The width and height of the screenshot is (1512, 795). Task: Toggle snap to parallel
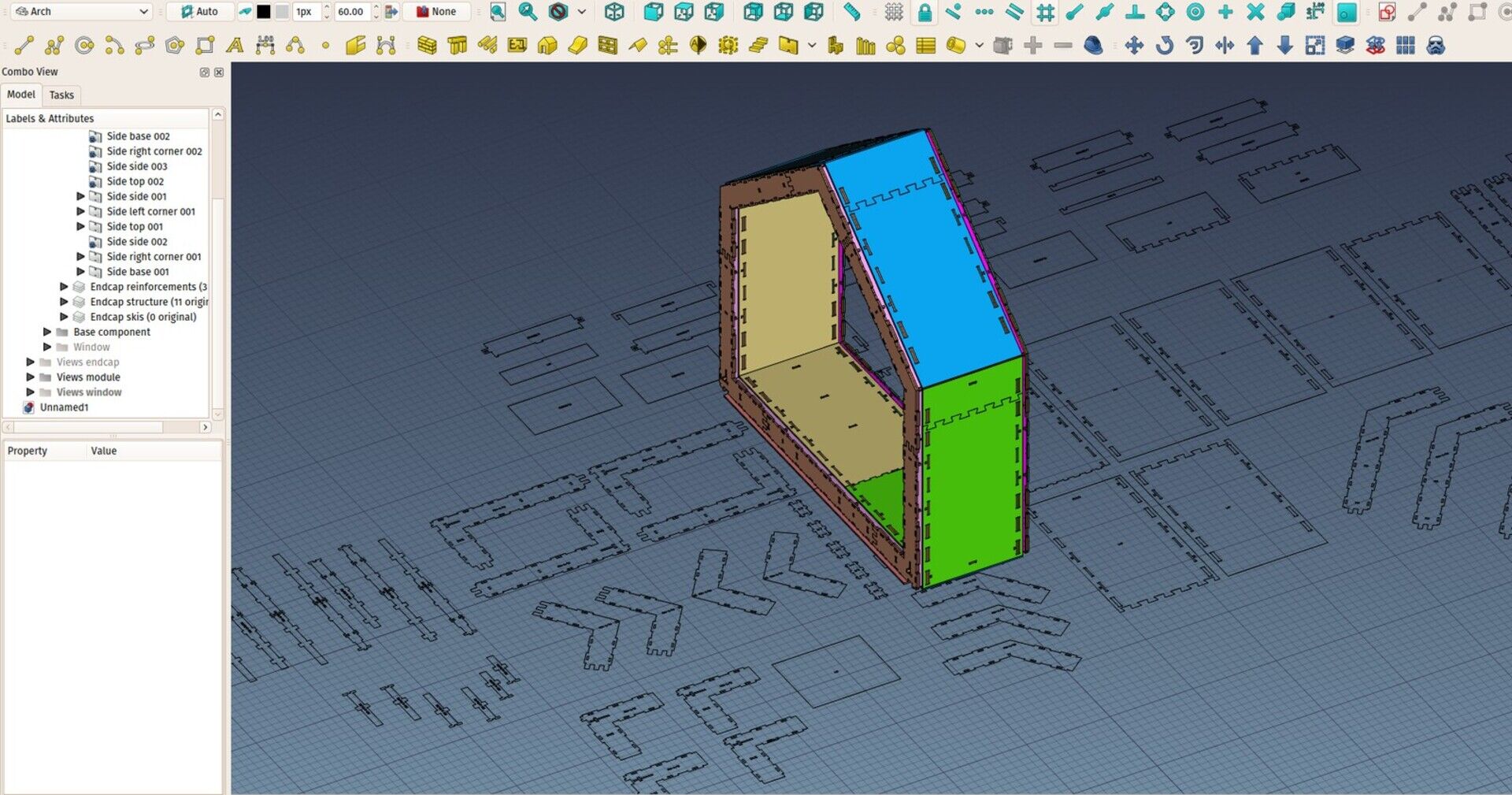[x=1015, y=12]
